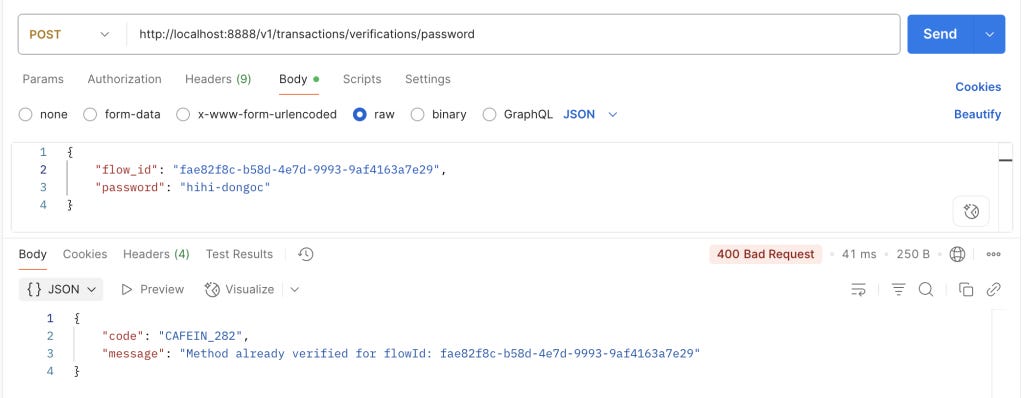The height and width of the screenshot is (398, 1024).
Task: Click into the request URL field
Action: [513, 34]
